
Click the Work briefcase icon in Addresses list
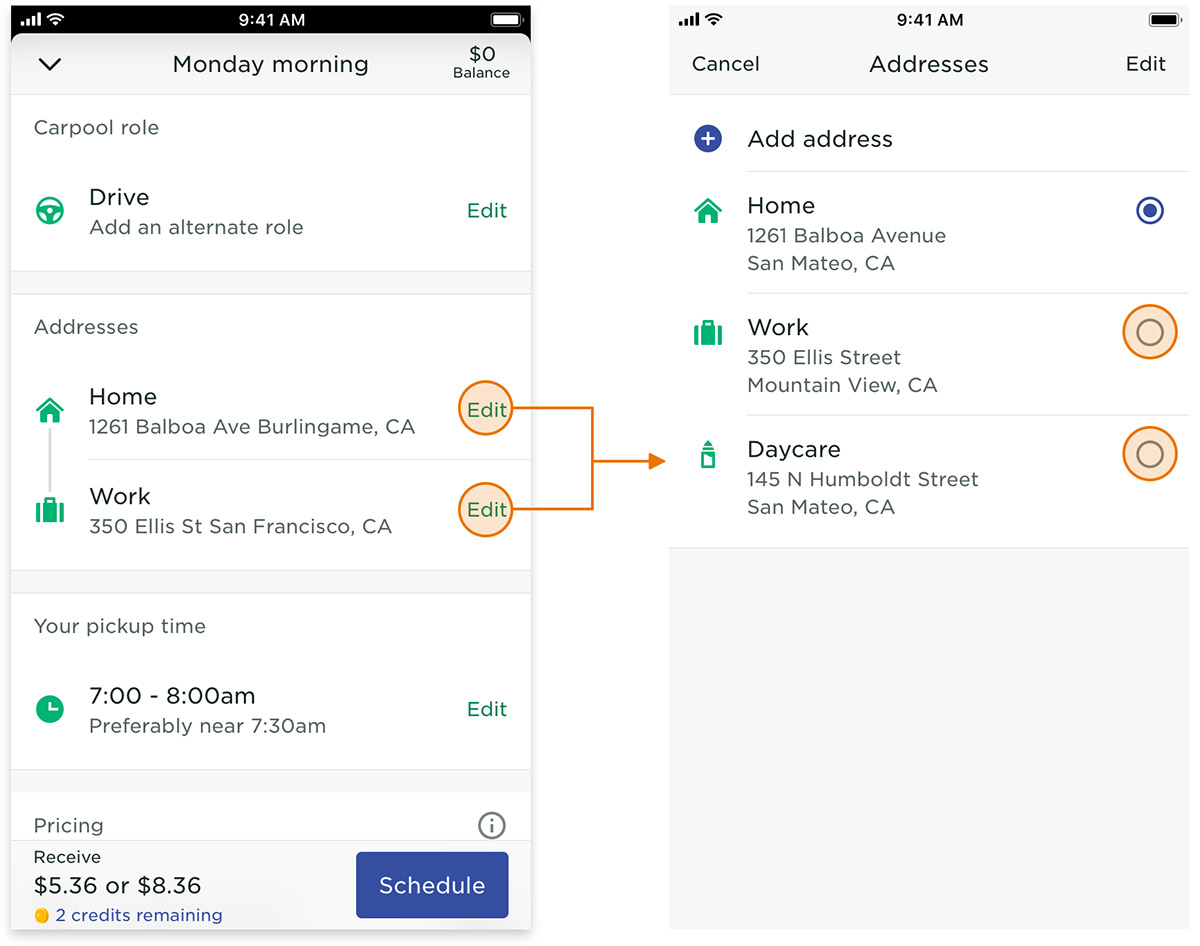pos(708,333)
